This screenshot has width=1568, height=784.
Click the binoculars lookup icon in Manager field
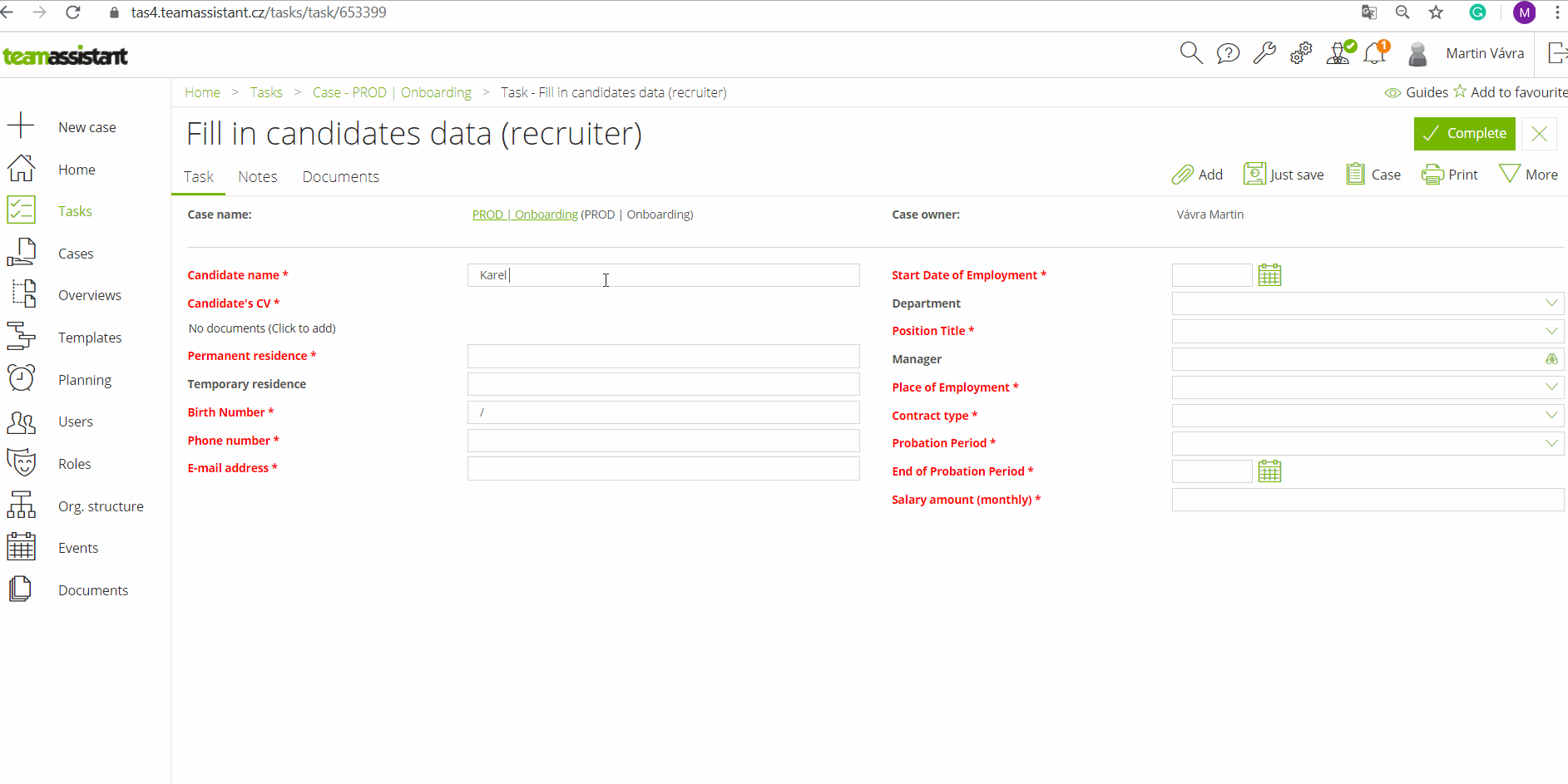1551,359
